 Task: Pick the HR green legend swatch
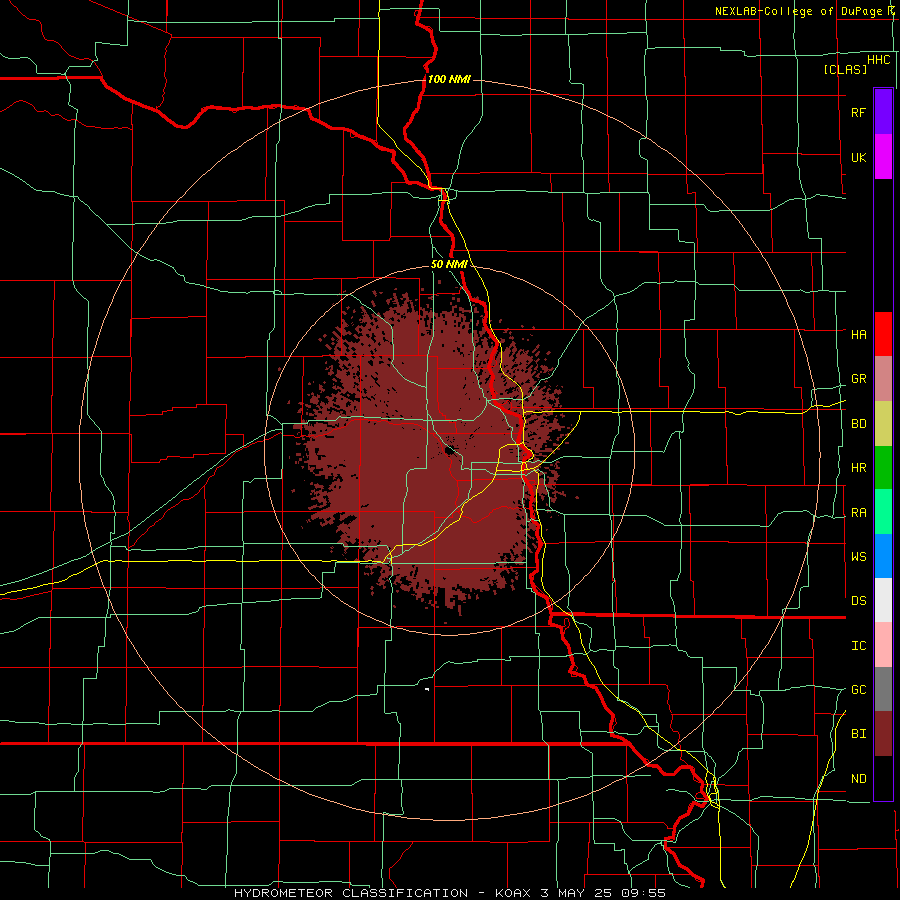coord(883,468)
